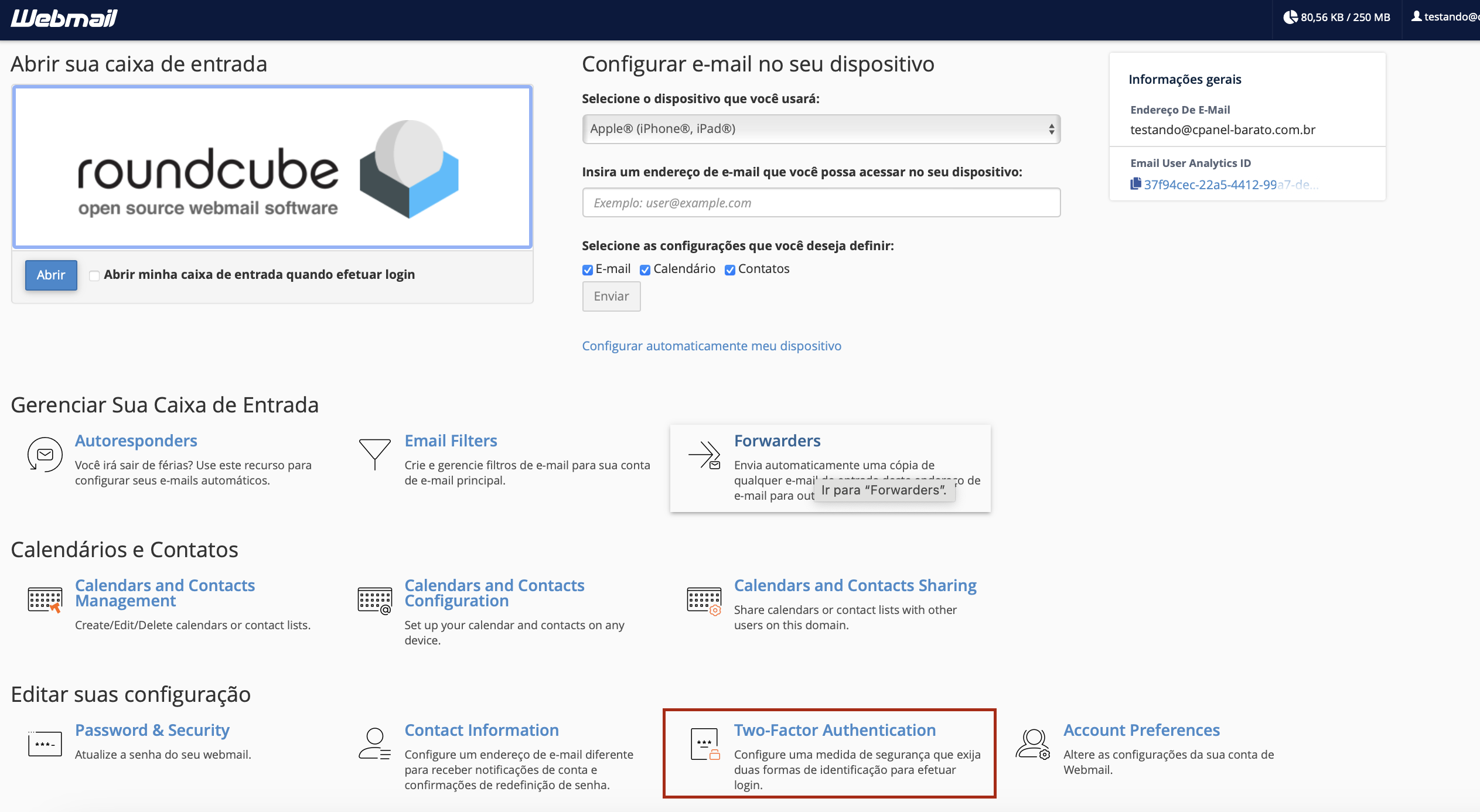
Task: Open the device selection dropdown
Action: (821, 129)
